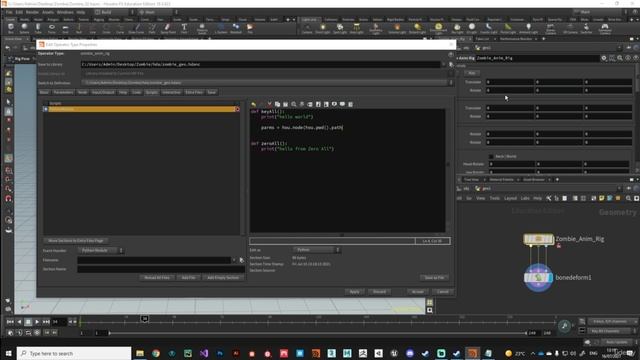The image size is (640, 360).
Task: Open the Layout menu in the network editor
Action: click(511, 198)
